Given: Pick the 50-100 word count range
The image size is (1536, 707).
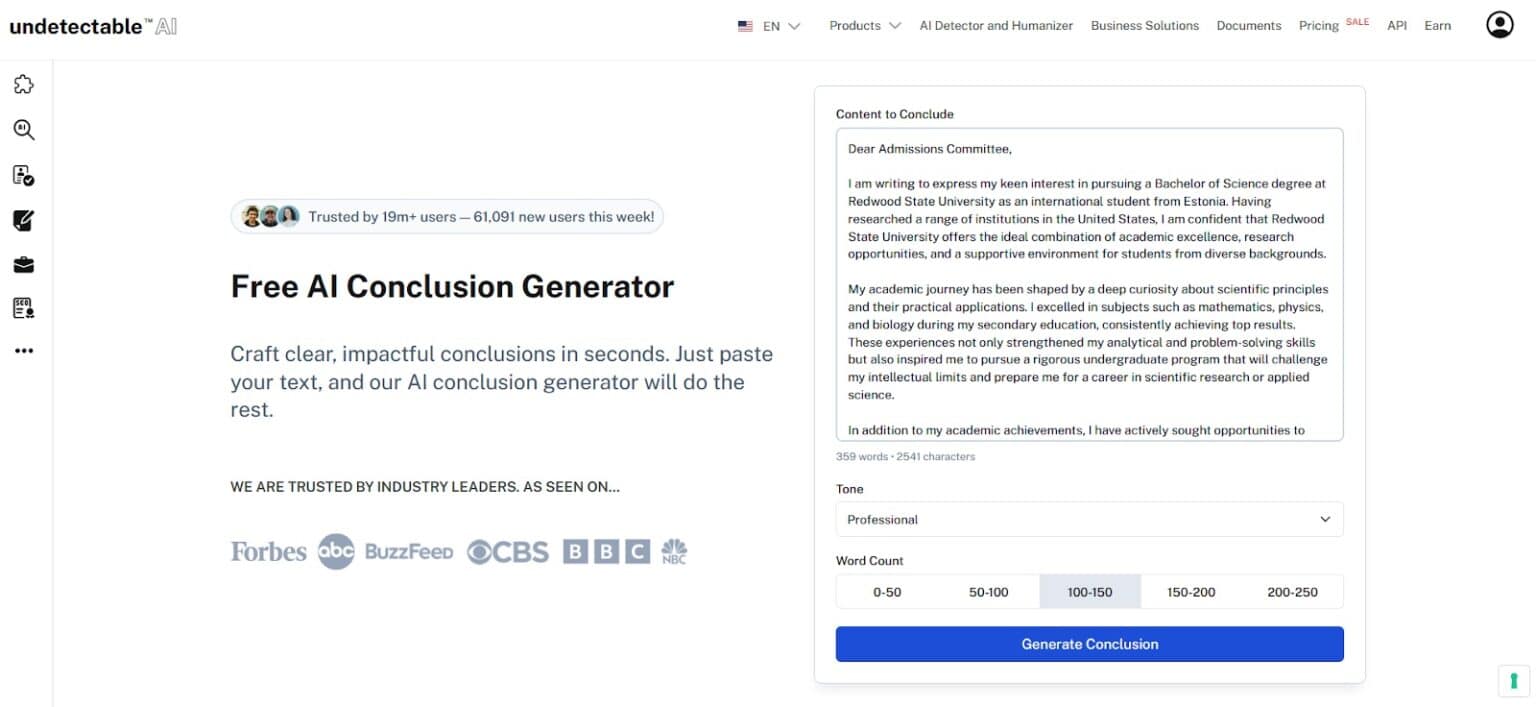Looking at the screenshot, I should (989, 592).
